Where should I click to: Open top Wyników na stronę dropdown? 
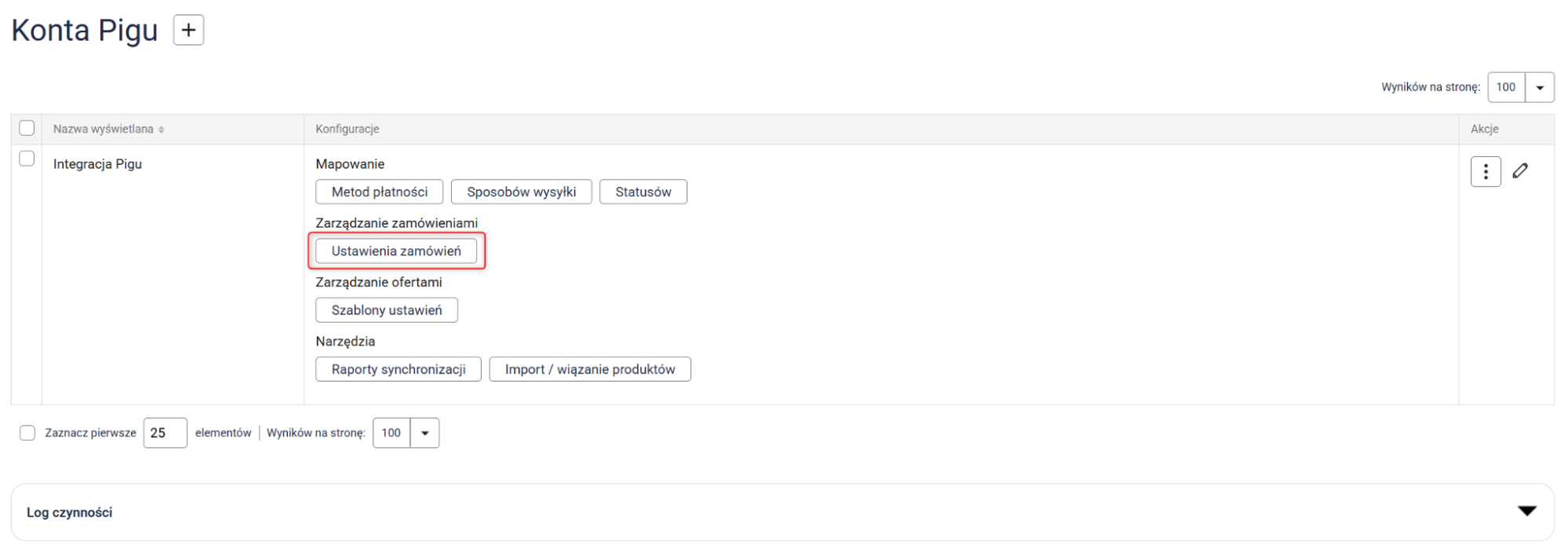[x=1539, y=87]
